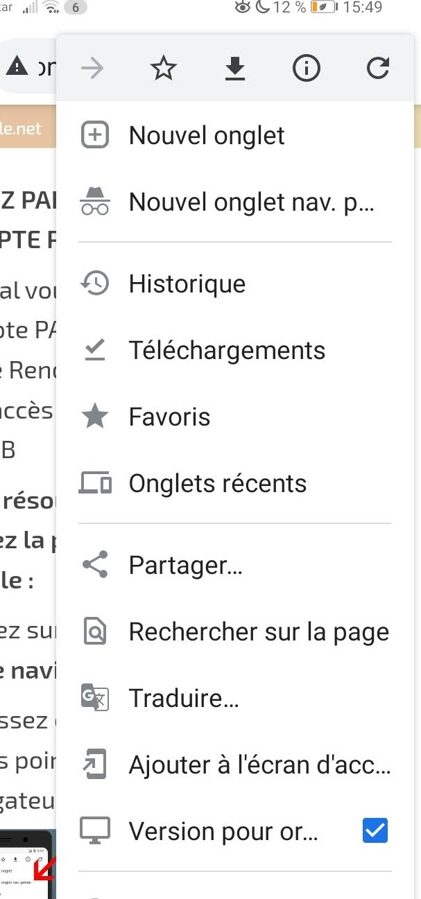
Task: Open Historique from the menu
Action: (x=235, y=284)
